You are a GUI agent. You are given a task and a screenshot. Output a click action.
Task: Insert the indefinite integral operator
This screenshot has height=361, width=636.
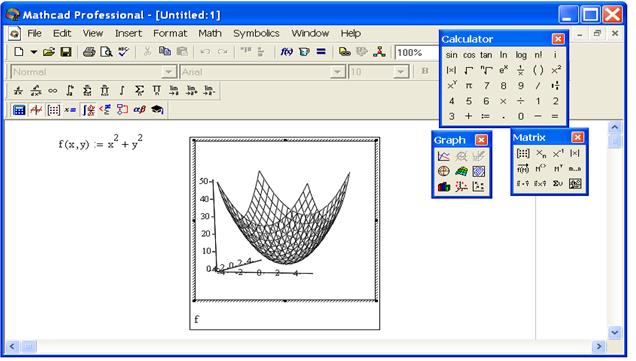coord(122,90)
